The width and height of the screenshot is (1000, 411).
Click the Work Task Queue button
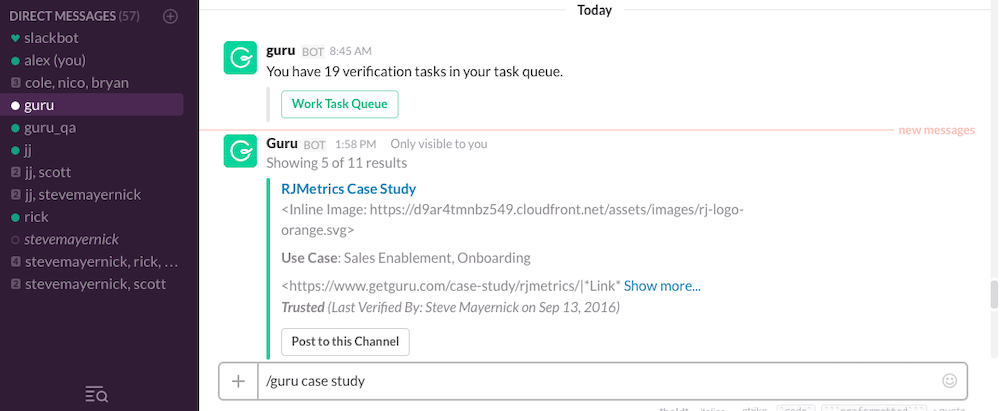tap(339, 104)
